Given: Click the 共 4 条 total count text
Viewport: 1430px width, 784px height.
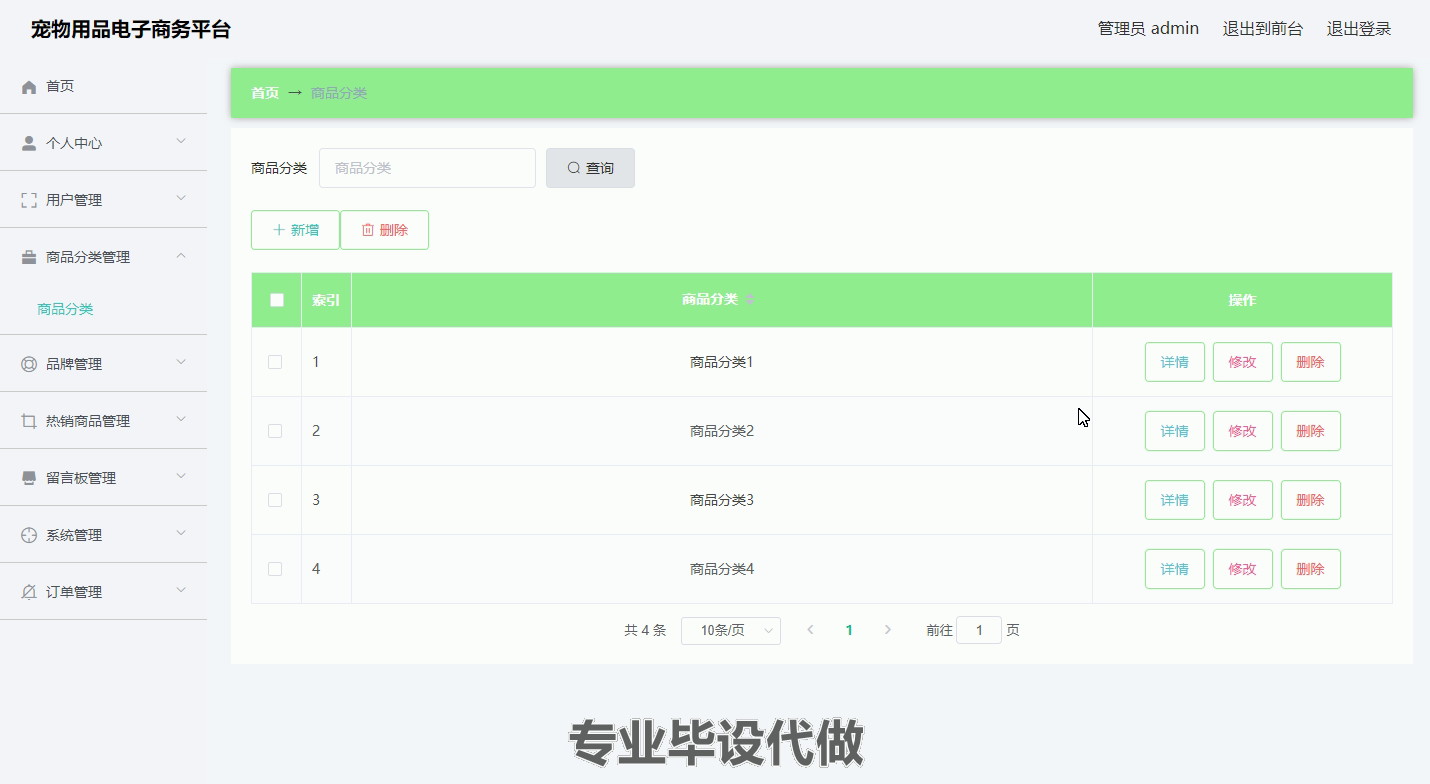Looking at the screenshot, I should [x=645, y=630].
